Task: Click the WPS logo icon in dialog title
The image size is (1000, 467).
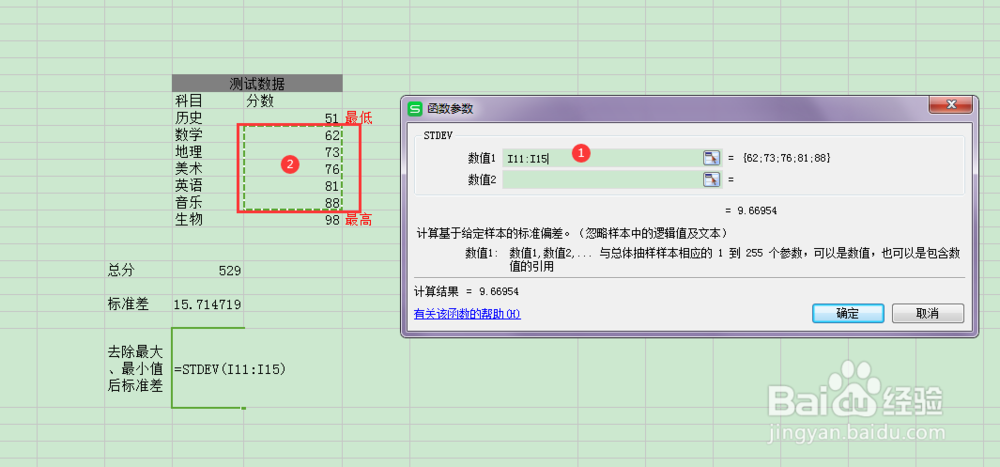Action: (x=415, y=108)
